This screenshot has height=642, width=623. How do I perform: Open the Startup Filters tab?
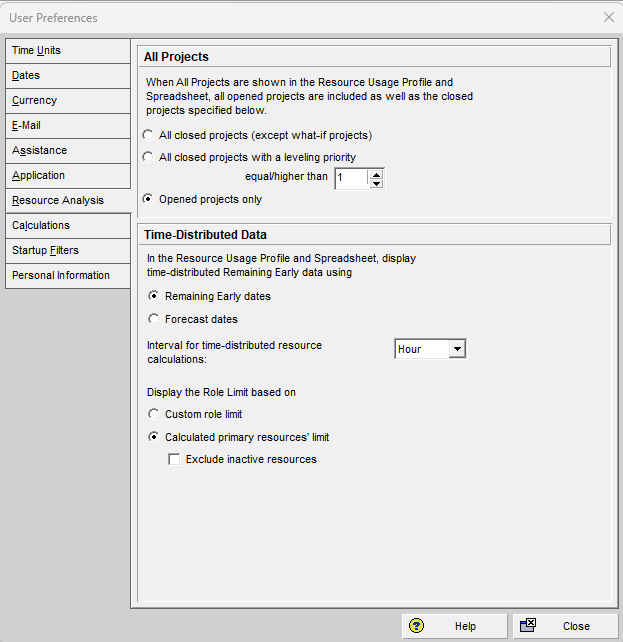point(68,251)
